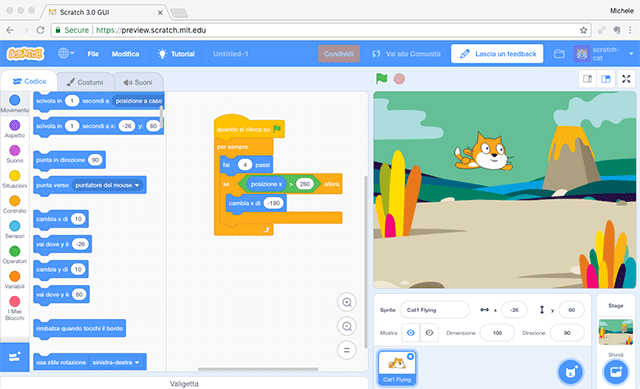
Task: Click the punta in direzione block
Action: pos(69,160)
